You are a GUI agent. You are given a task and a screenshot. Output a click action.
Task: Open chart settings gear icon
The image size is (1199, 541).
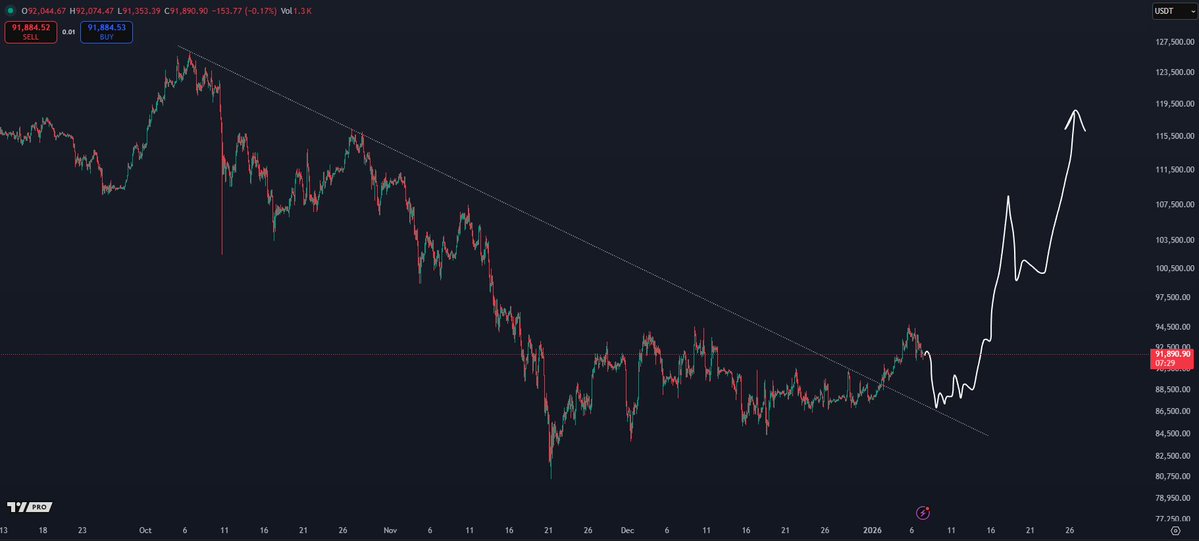pos(1175,530)
